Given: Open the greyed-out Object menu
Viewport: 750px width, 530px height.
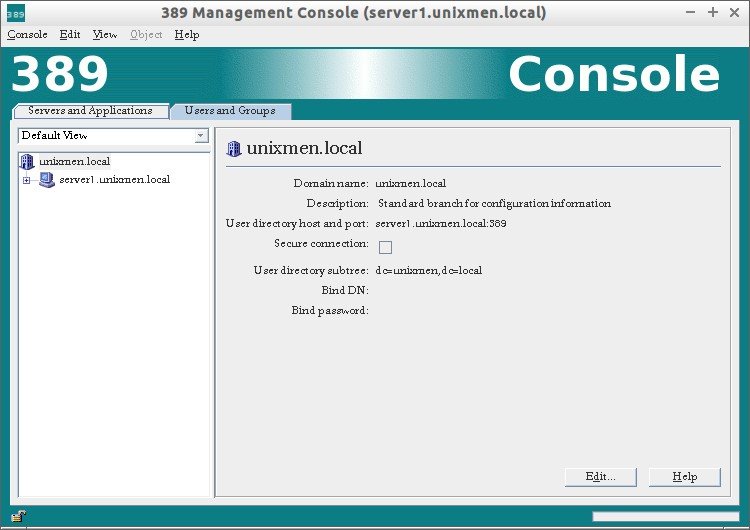Looking at the screenshot, I should click(146, 34).
